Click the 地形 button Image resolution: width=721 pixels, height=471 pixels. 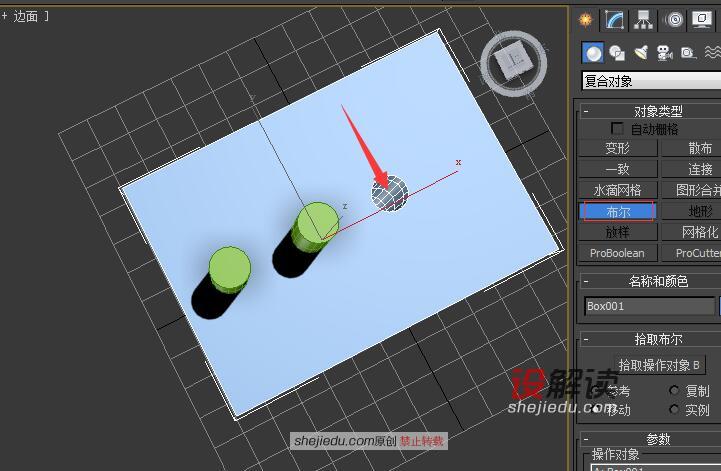[x=691, y=211]
